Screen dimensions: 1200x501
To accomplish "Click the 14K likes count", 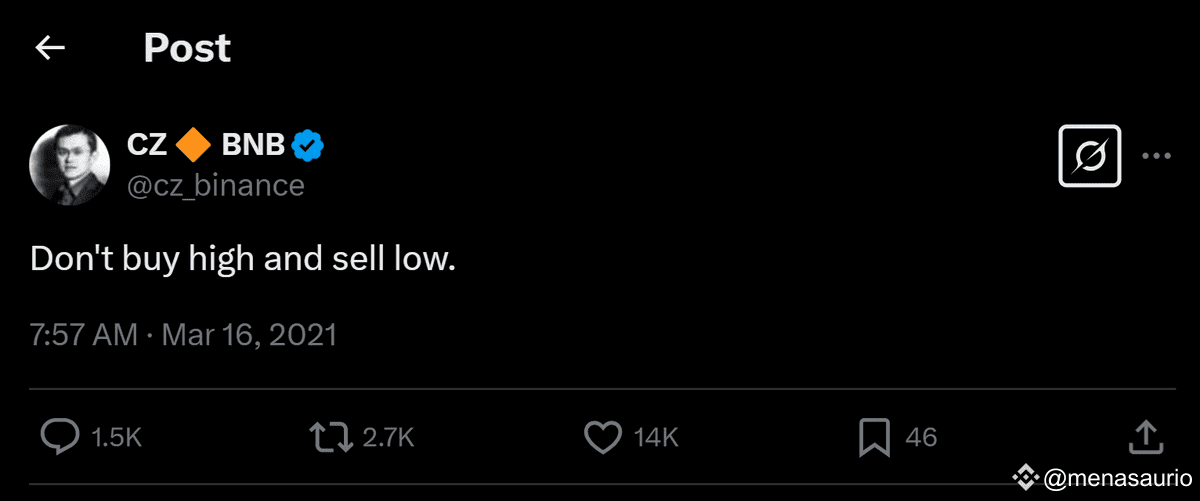I will [x=656, y=437].
